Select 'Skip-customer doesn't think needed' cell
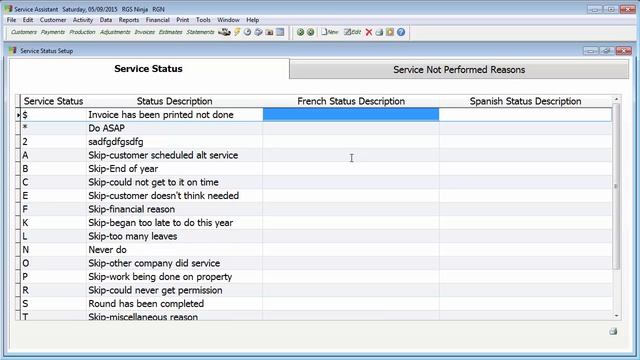Viewport: 640px width, 360px height. (174, 196)
